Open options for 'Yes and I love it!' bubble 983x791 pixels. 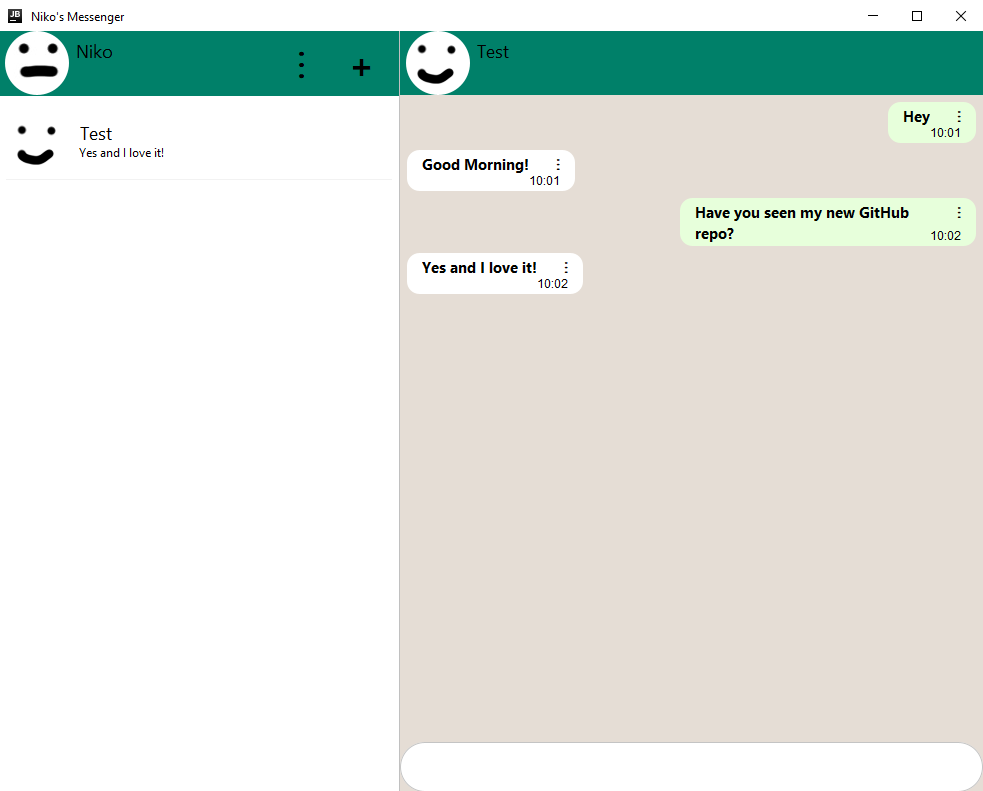565,268
